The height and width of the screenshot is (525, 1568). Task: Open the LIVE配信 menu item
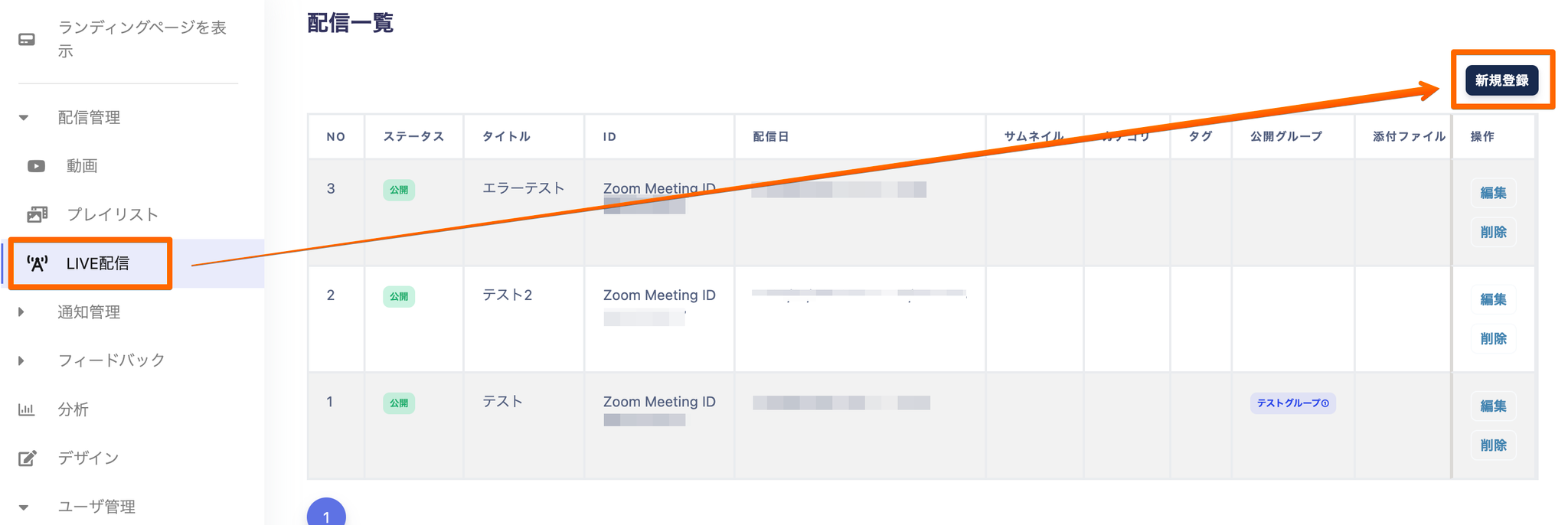[97, 264]
